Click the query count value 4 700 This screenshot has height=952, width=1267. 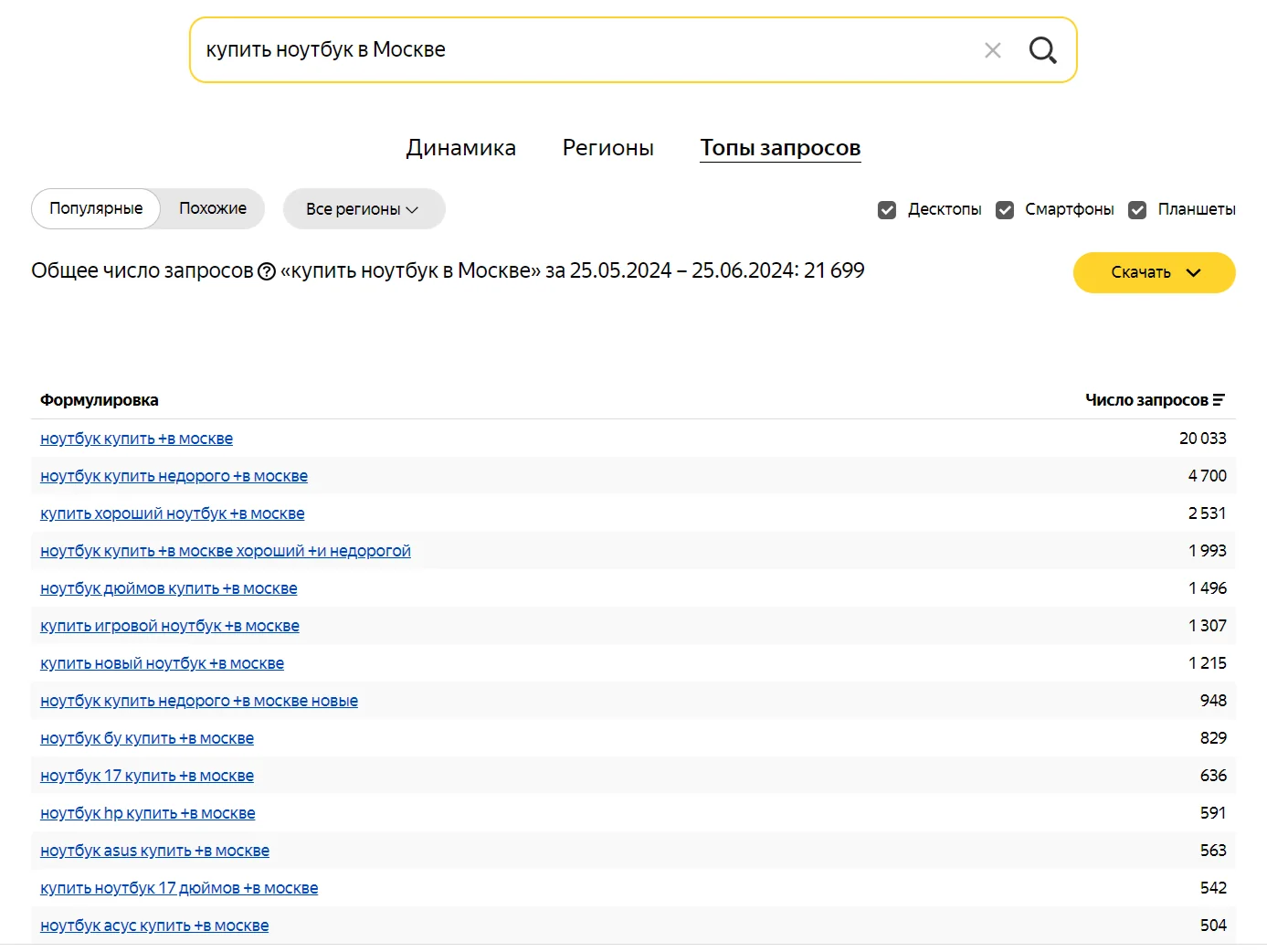pos(1207,476)
